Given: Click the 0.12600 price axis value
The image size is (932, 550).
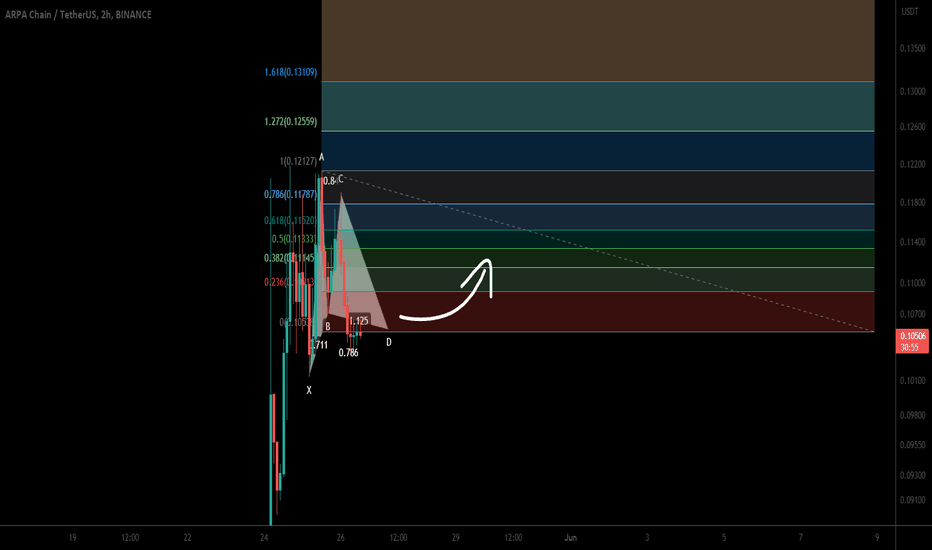Looking at the screenshot, I should coord(912,127).
